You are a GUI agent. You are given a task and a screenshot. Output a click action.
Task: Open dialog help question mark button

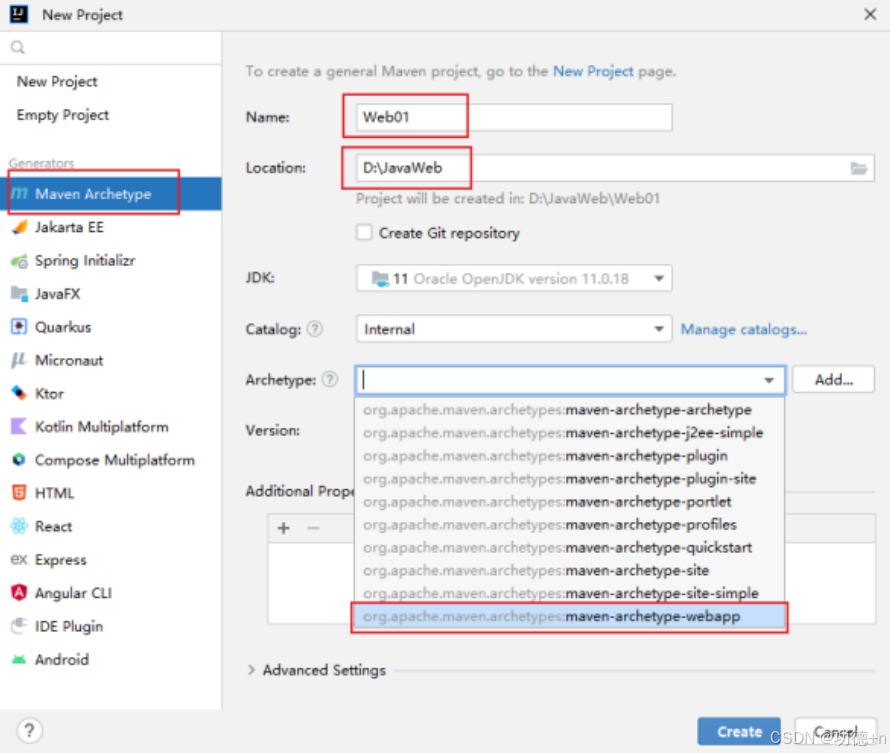click(x=30, y=730)
